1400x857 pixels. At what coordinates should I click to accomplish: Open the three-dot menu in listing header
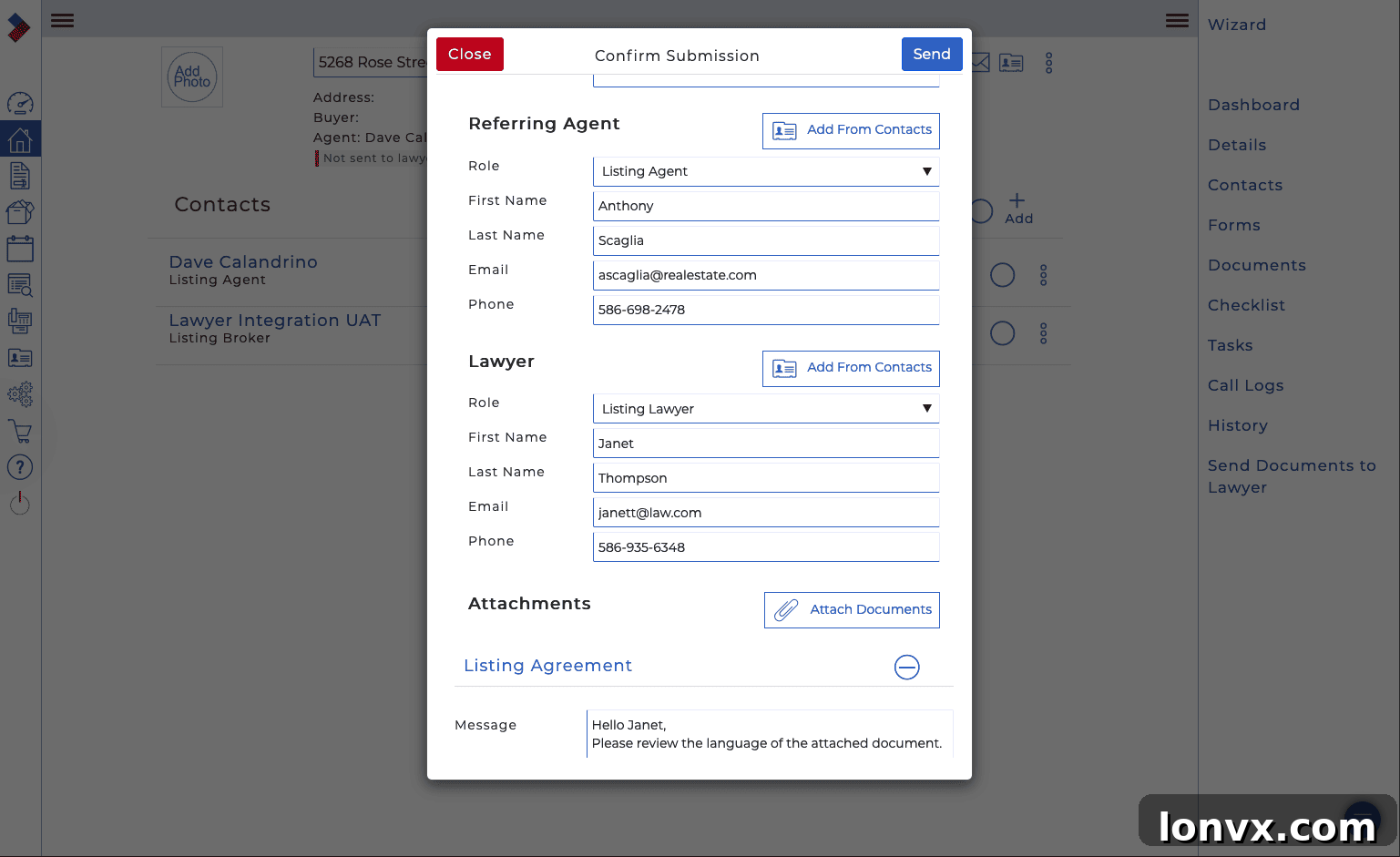point(1049,63)
